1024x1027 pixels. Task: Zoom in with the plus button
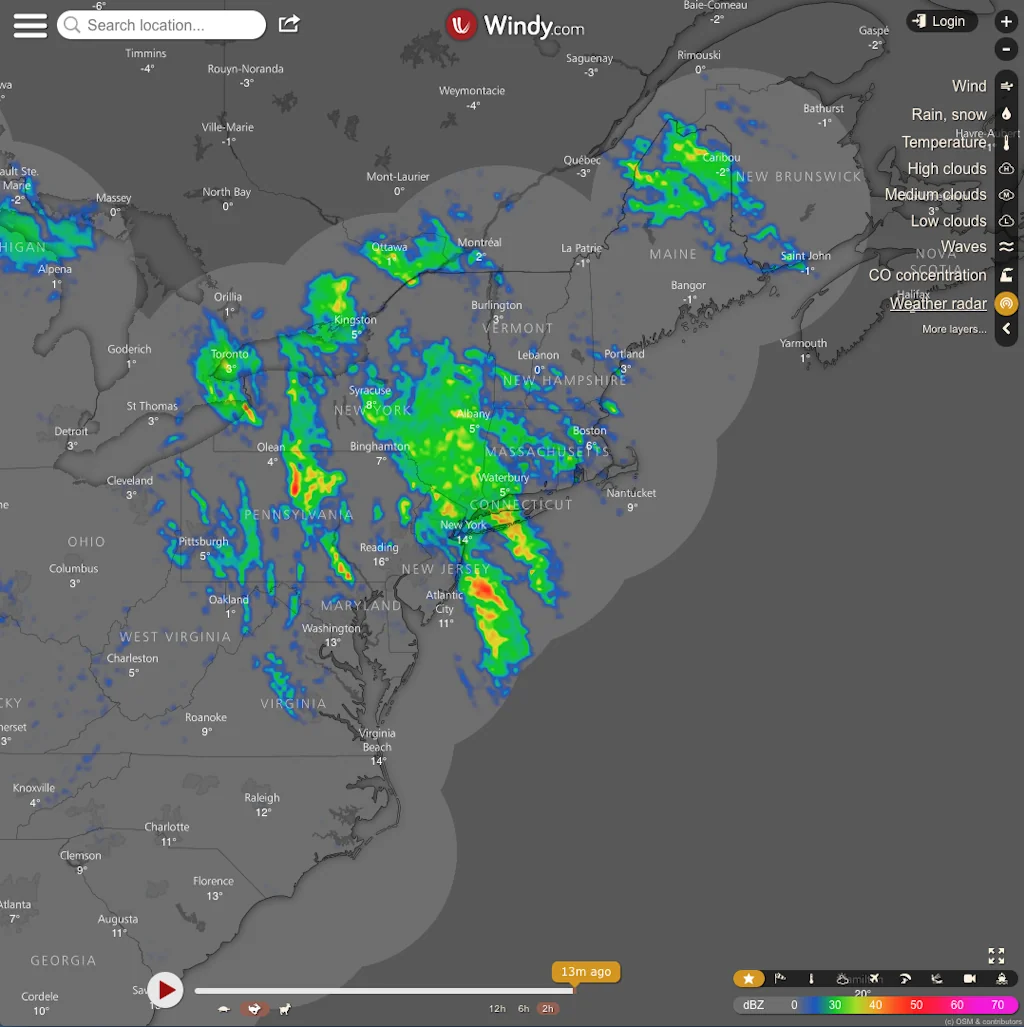1006,21
